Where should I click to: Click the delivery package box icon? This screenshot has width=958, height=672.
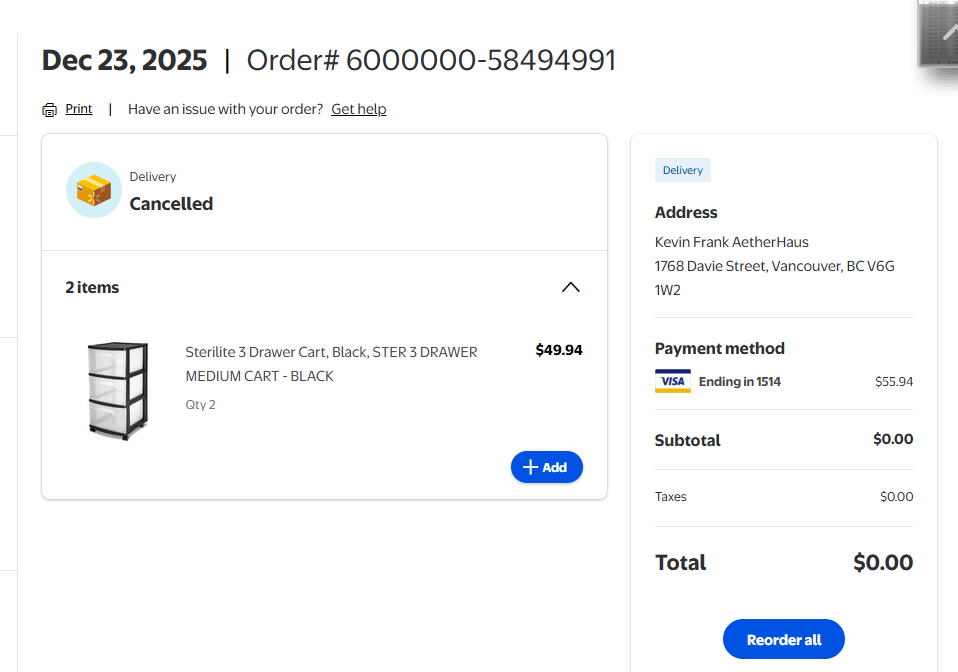[94, 190]
